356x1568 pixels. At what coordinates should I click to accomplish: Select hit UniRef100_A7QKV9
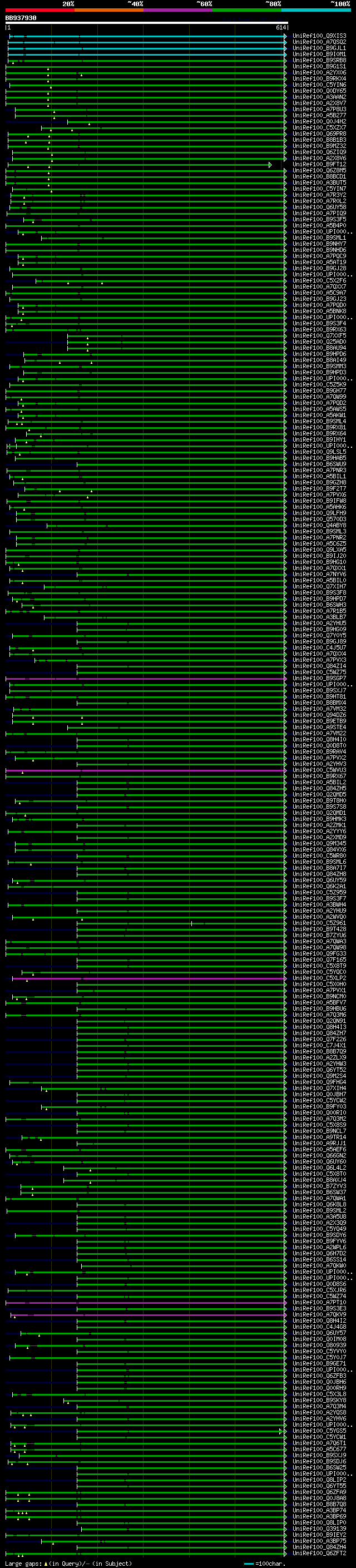(319, 1315)
